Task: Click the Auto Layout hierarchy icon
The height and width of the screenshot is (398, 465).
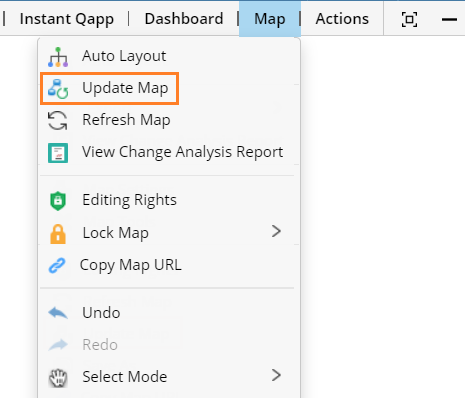Action: click(x=58, y=57)
